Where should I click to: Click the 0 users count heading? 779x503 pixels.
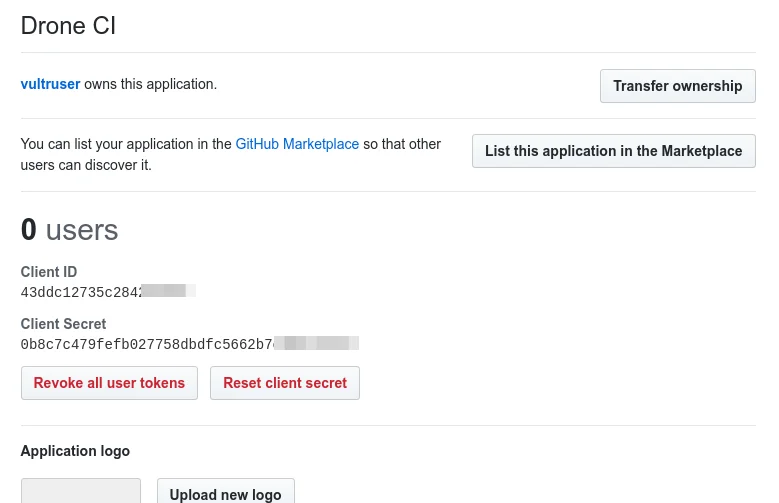pos(69,230)
